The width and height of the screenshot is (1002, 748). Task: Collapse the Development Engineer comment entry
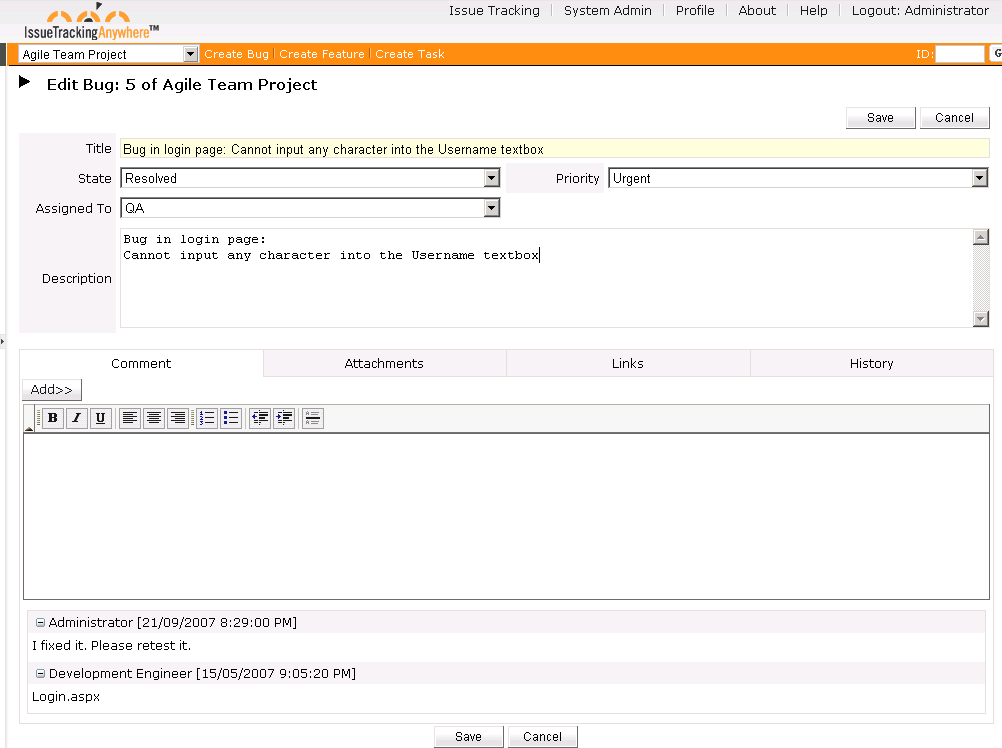(39, 672)
